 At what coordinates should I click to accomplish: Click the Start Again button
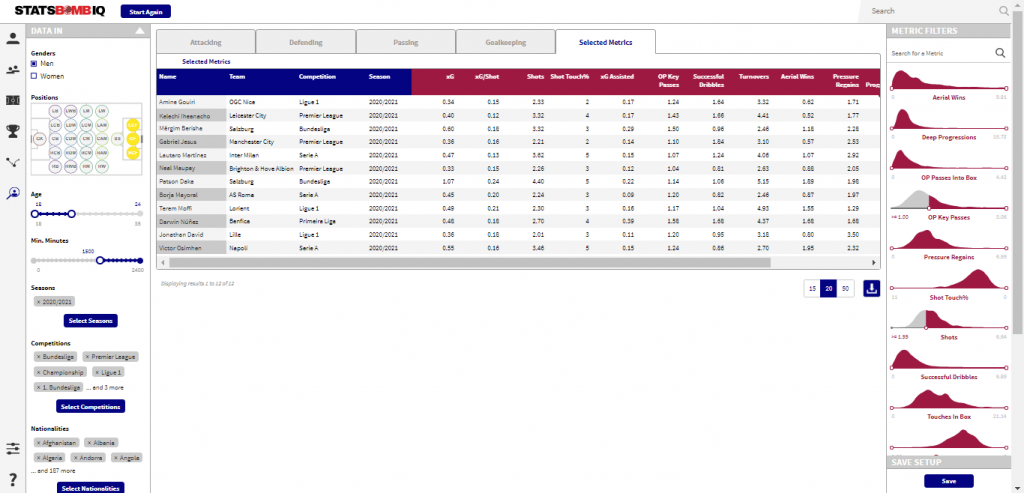click(x=146, y=11)
